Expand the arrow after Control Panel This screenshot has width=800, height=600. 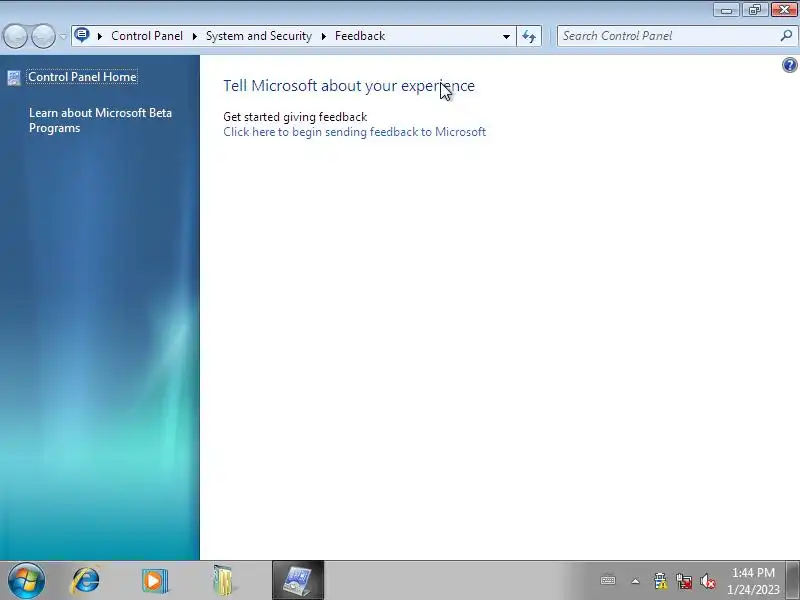click(194, 36)
